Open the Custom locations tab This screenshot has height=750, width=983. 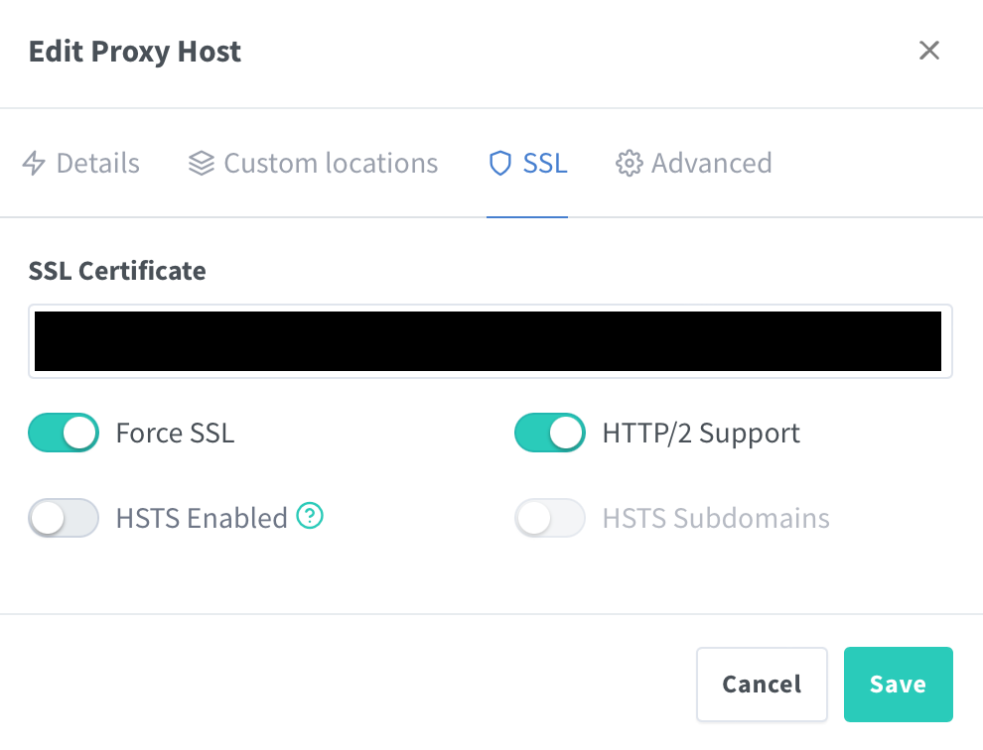point(313,163)
